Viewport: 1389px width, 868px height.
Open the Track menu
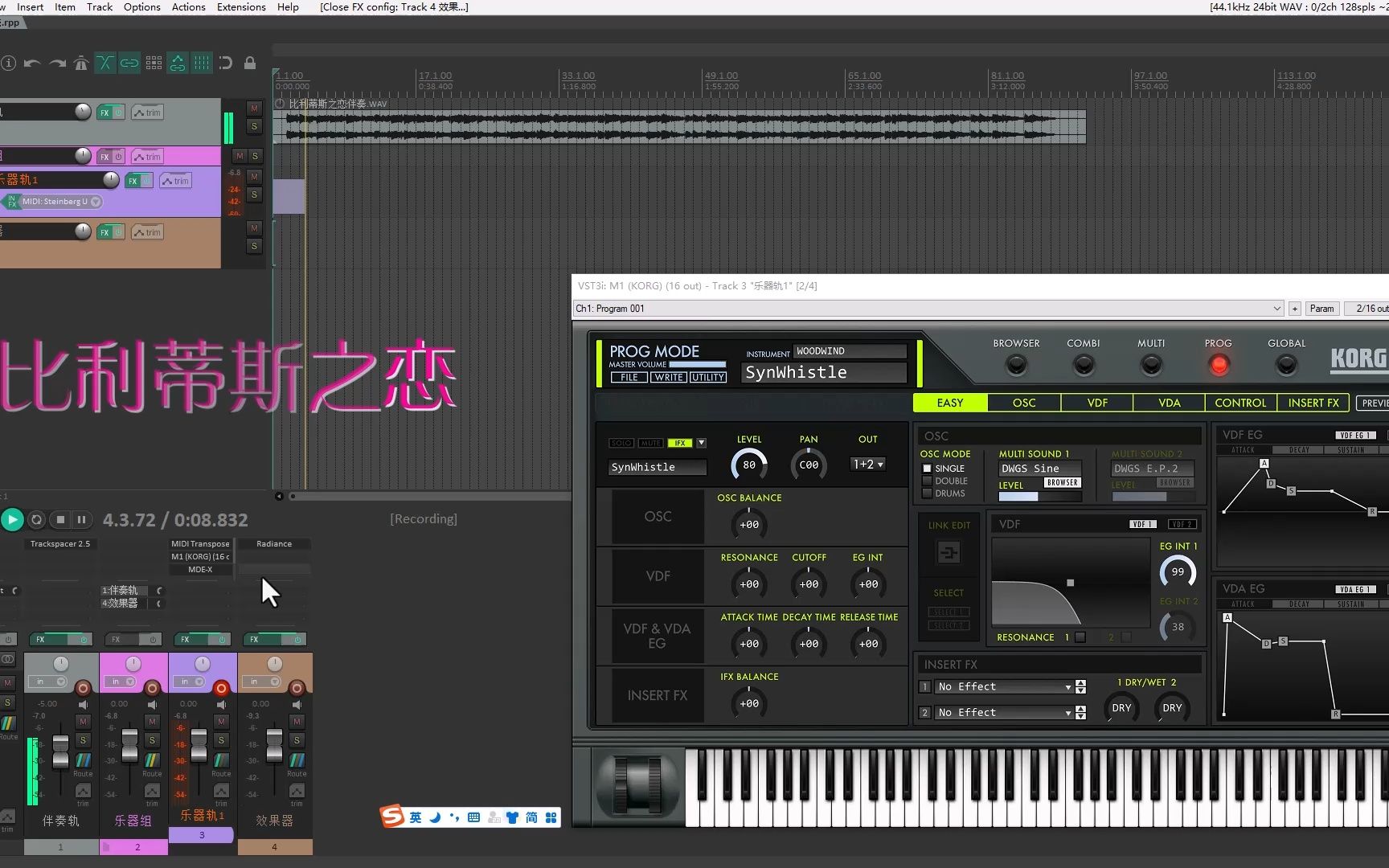pyautogui.click(x=100, y=7)
